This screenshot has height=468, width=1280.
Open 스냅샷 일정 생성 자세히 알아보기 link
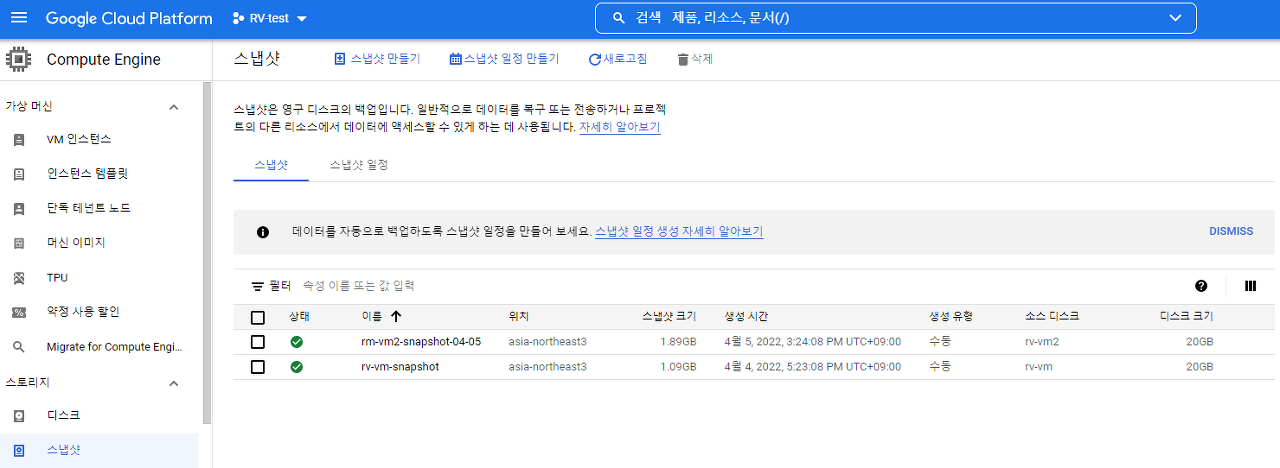tap(679, 232)
